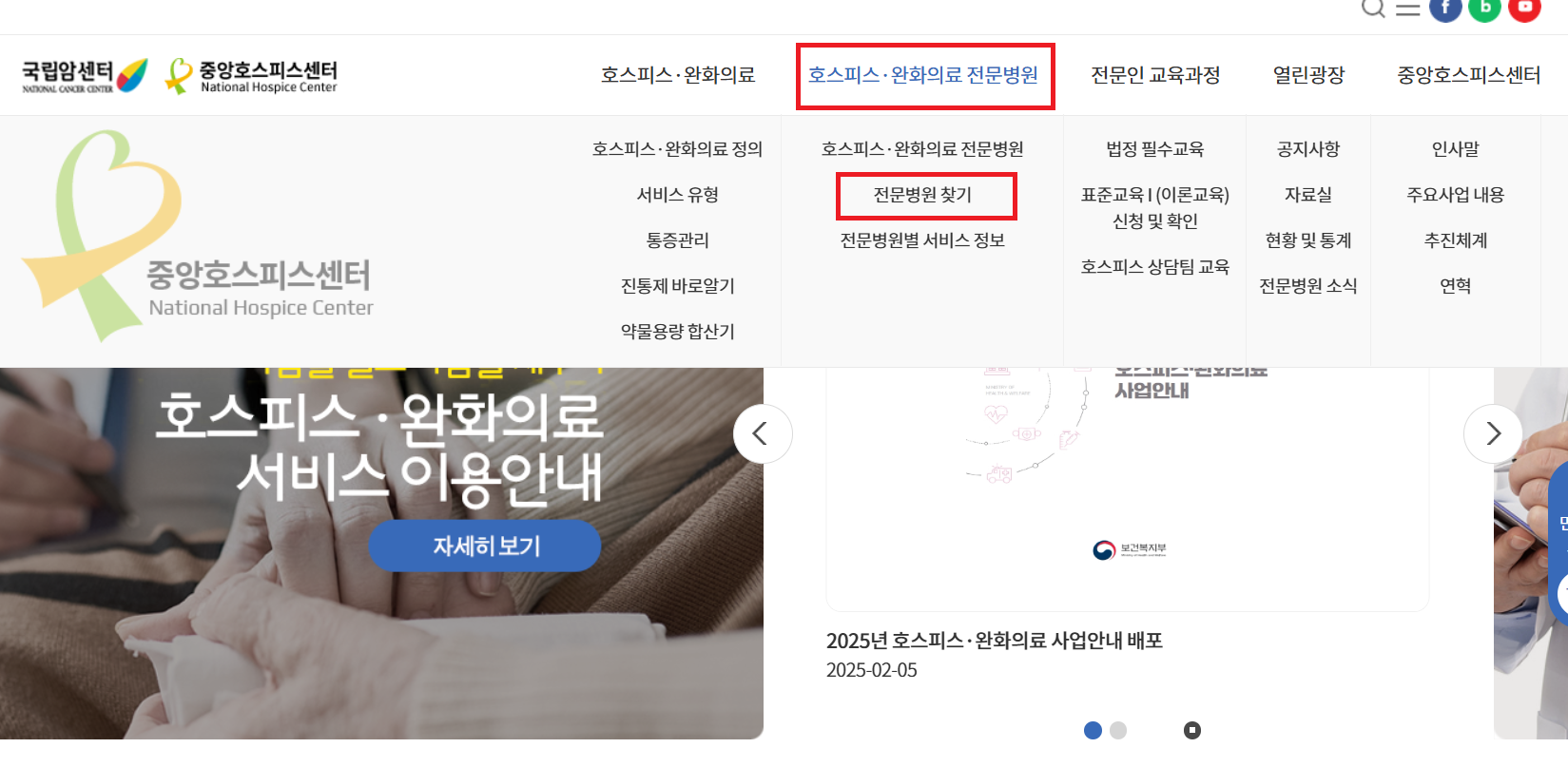Click the 국립암센터 logo

tap(85, 75)
